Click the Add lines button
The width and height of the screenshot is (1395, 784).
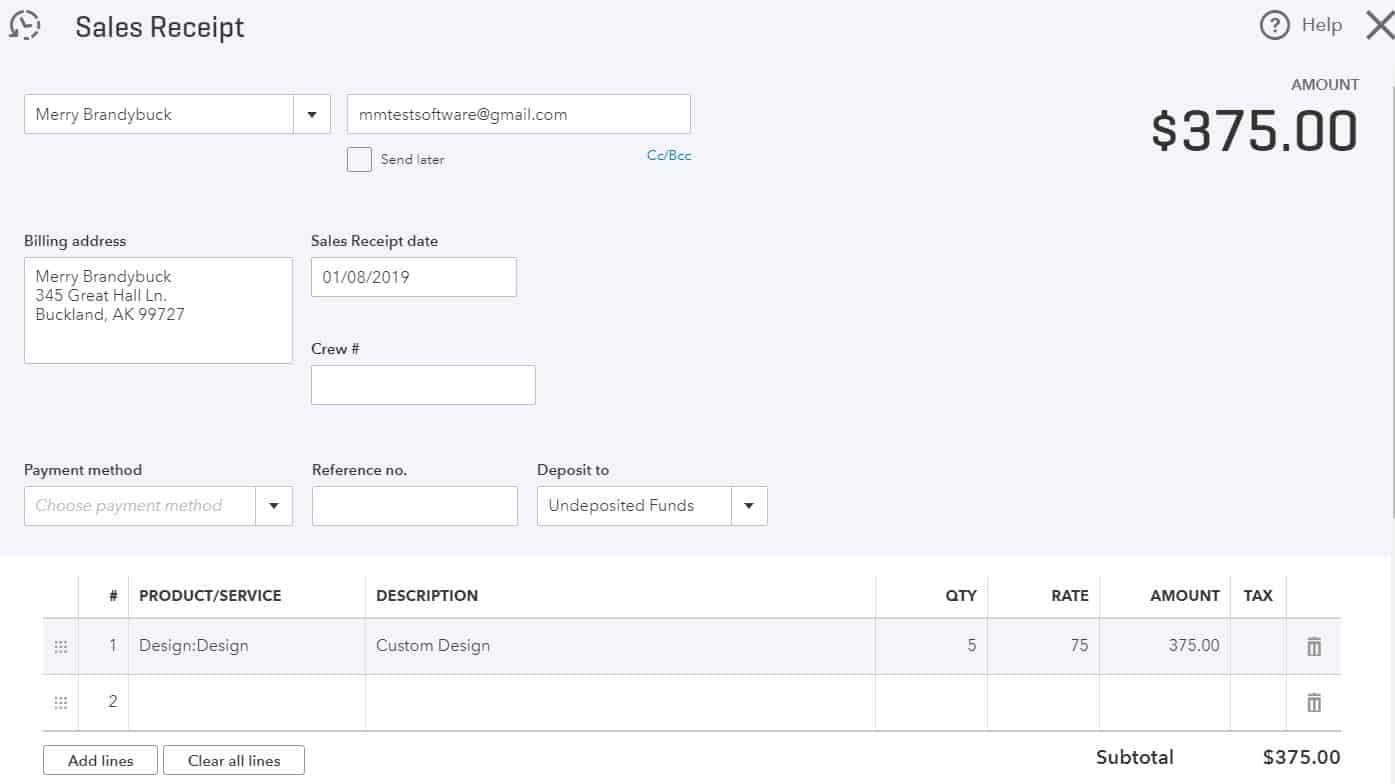(x=101, y=760)
